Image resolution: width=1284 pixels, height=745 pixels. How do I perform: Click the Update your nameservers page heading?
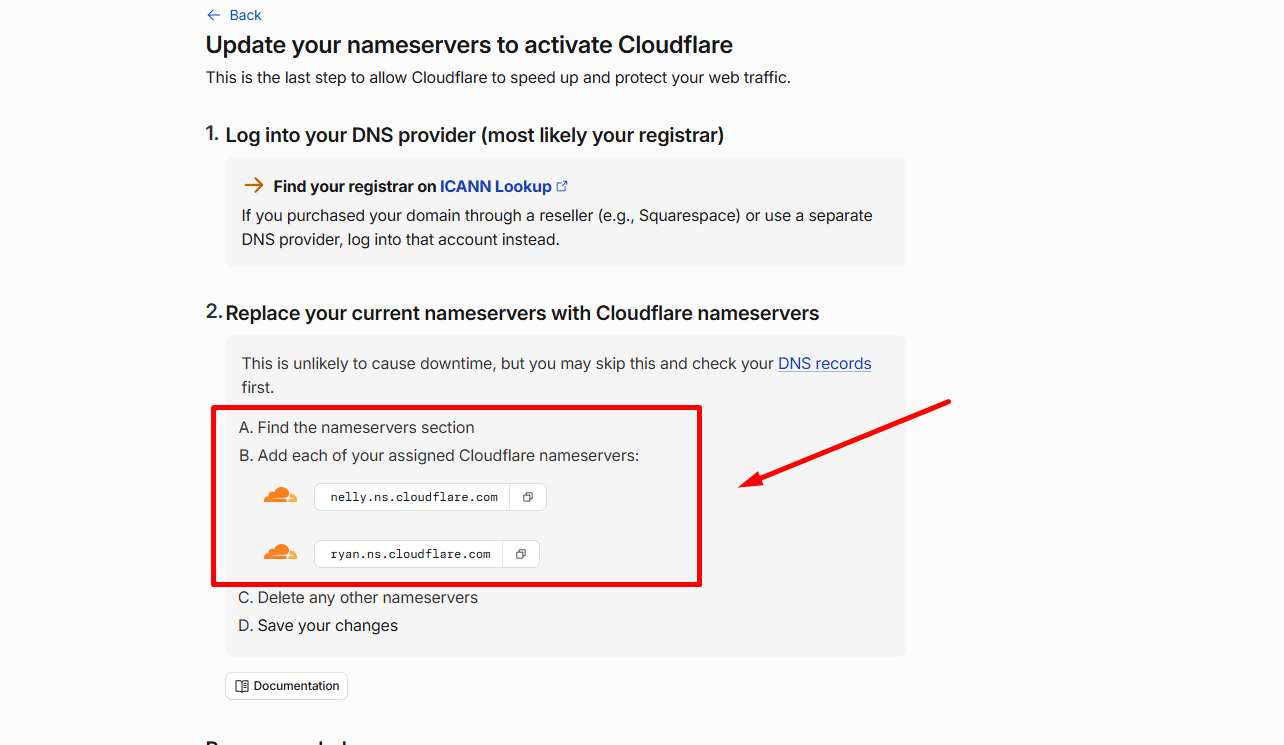click(x=469, y=45)
